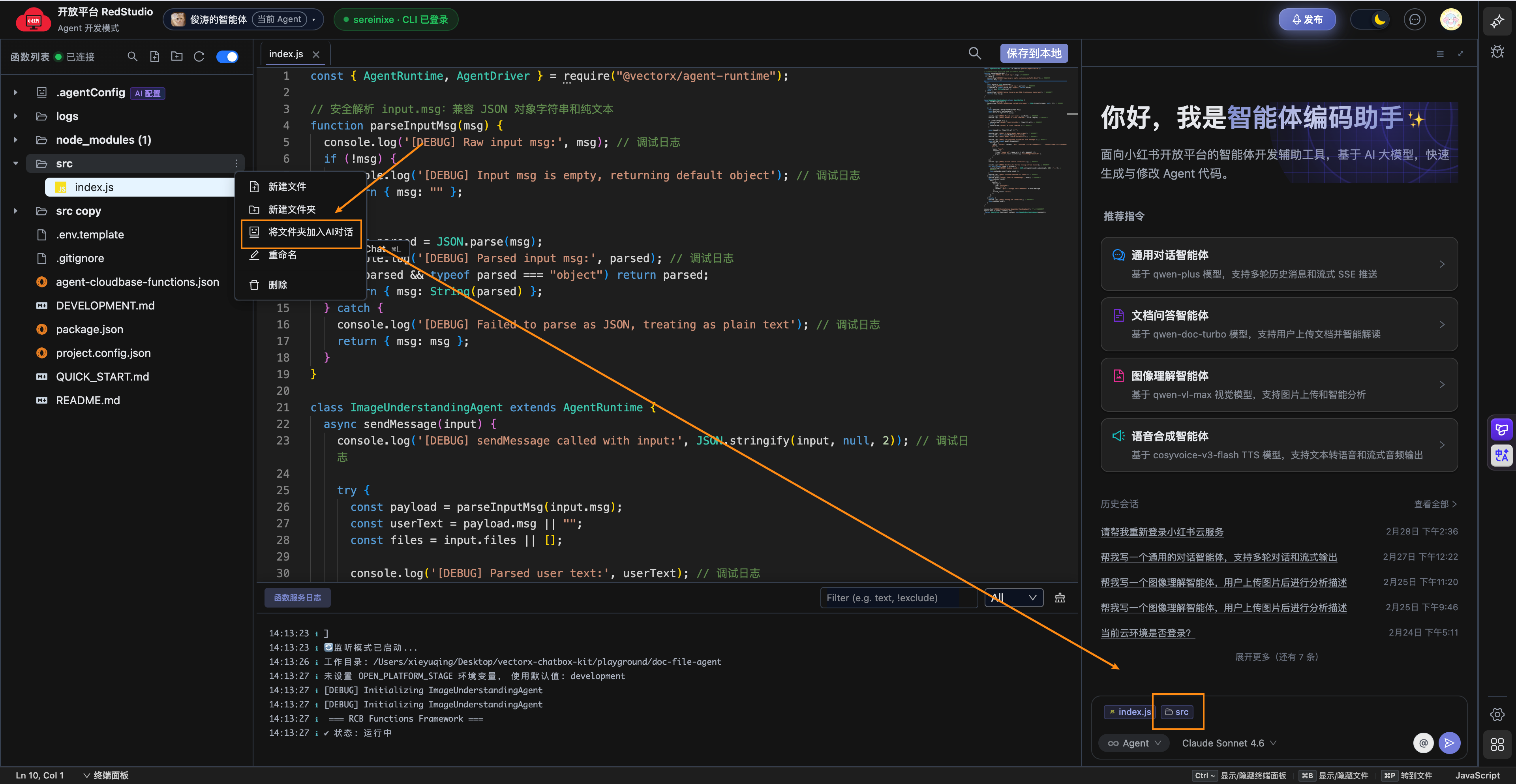Click the @ mention button in chat input
This screenshot has height=784, width=1516.
click(1423, 743)
